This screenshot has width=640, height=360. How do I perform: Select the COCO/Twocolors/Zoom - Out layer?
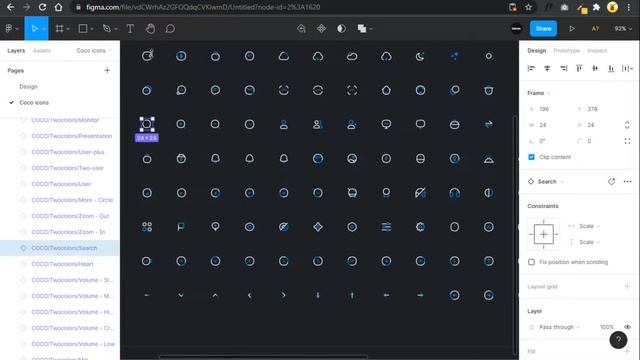(x=70, y=216)
